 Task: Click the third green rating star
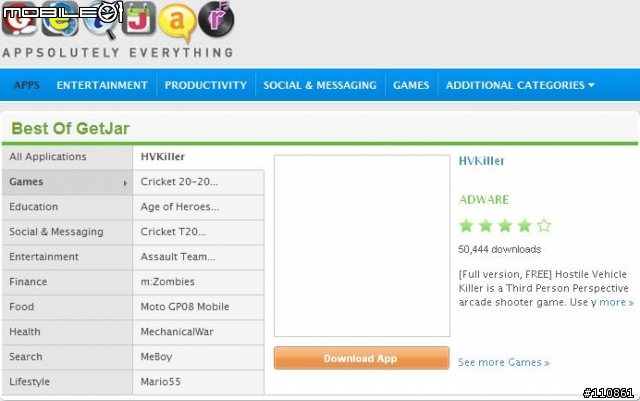point(505,225)
